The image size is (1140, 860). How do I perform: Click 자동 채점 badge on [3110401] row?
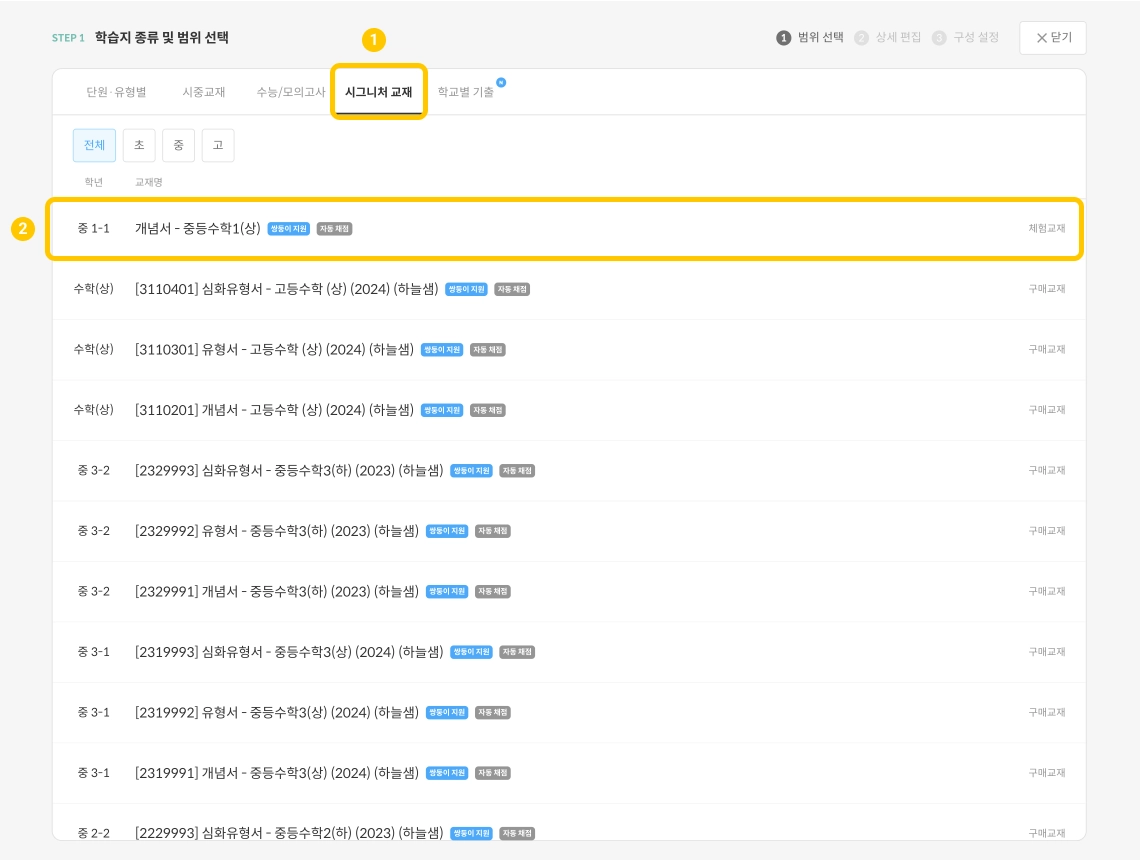point(512,289)
